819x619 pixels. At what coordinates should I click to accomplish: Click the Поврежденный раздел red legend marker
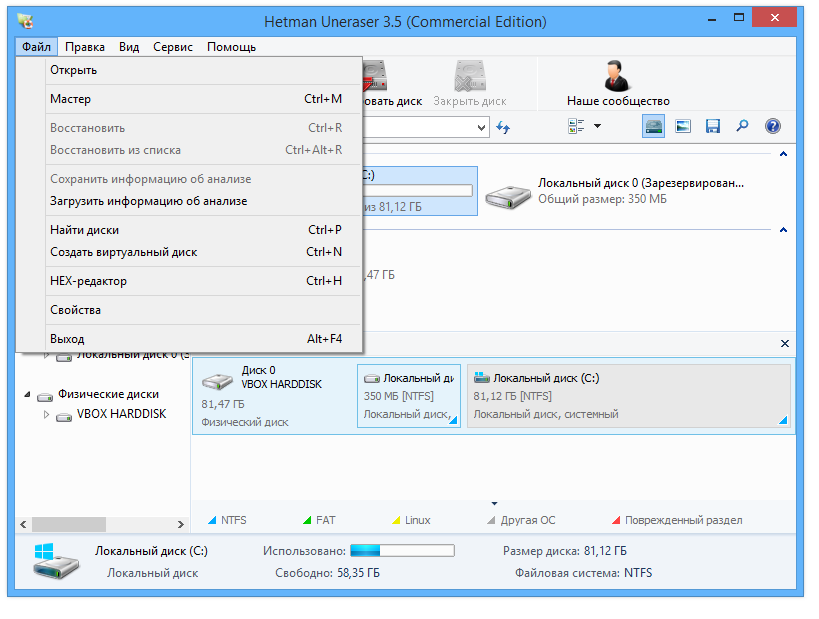point(616,520)
